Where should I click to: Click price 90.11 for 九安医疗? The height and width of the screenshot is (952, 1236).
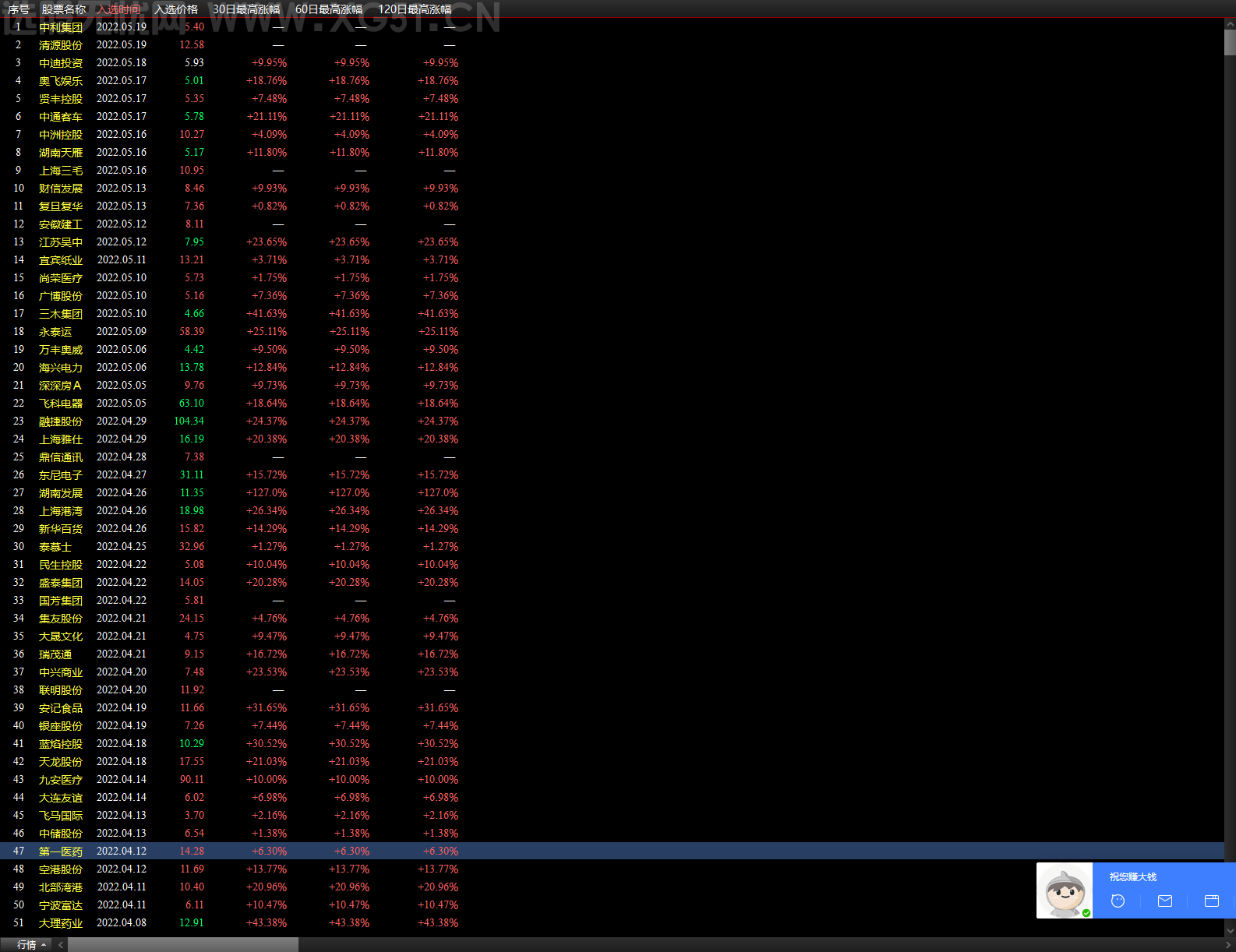[x=192, y=780]
